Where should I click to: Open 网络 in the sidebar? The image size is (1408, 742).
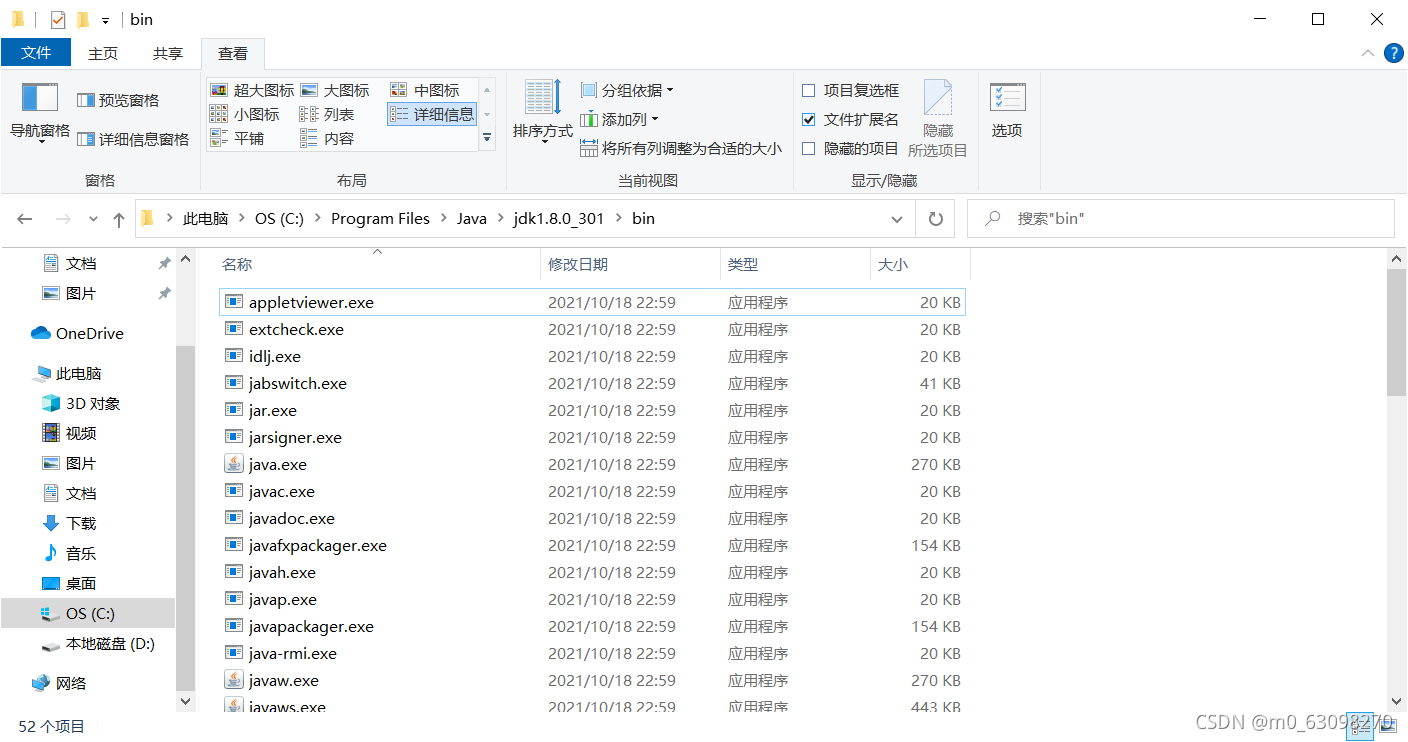(x=59, y=683)
